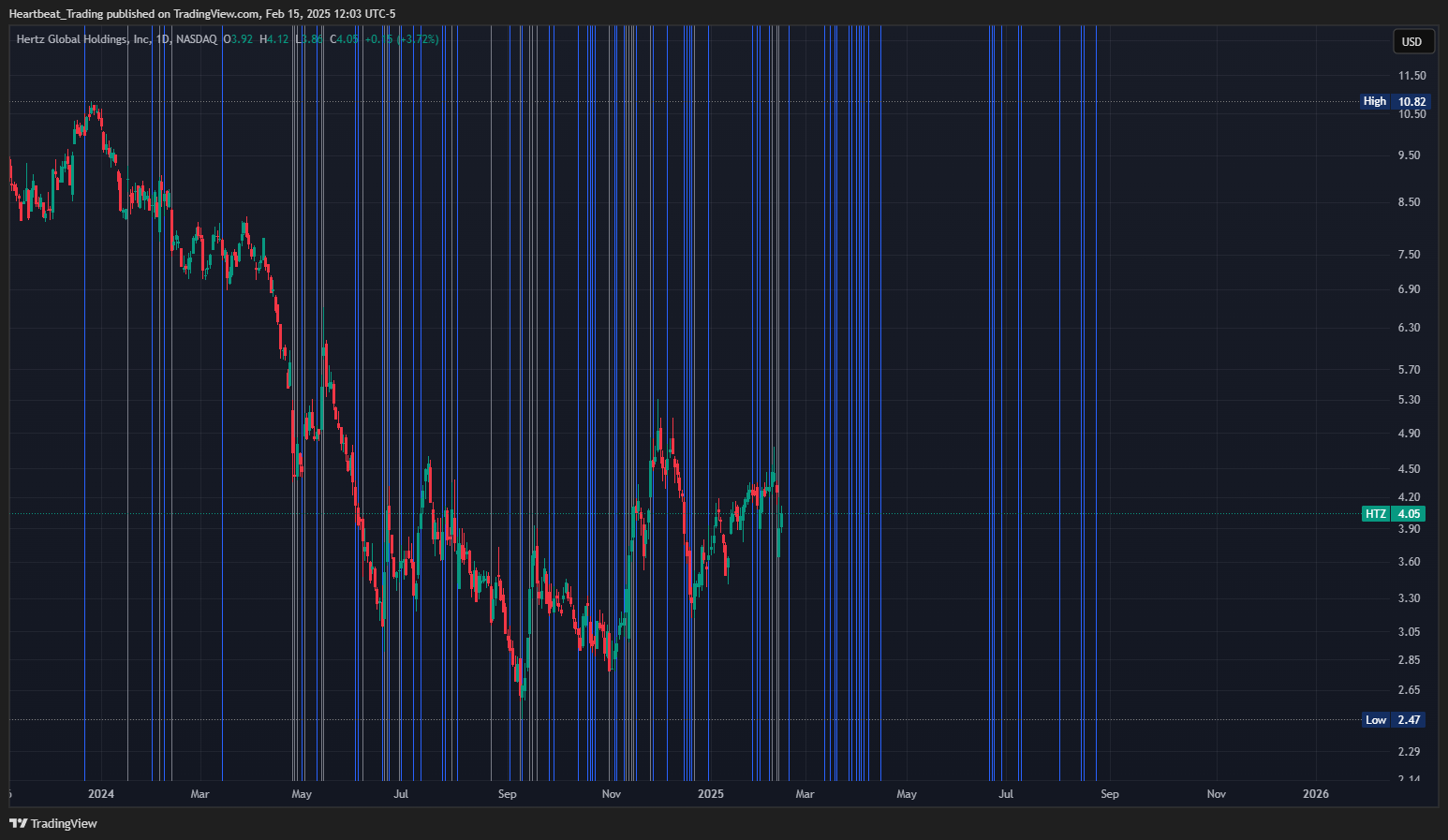
Task: Click the 11.50 price axis label
Action: [1411, 76]
